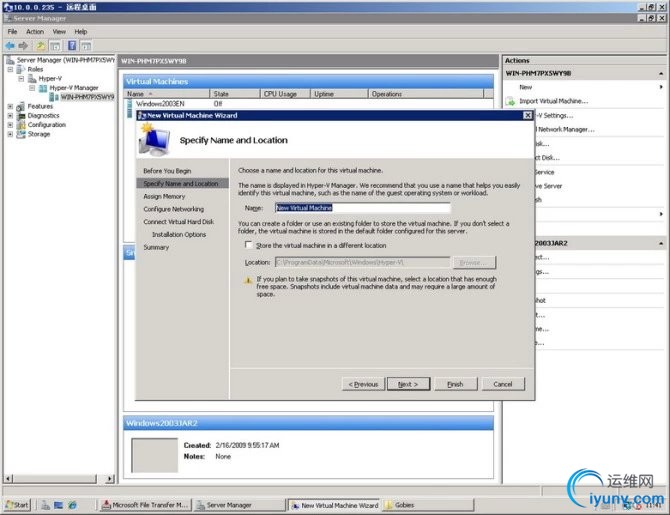Click Show Desktop quick launch icon
The height and width of the screenshot is (515, 670).
click(59, 505)
